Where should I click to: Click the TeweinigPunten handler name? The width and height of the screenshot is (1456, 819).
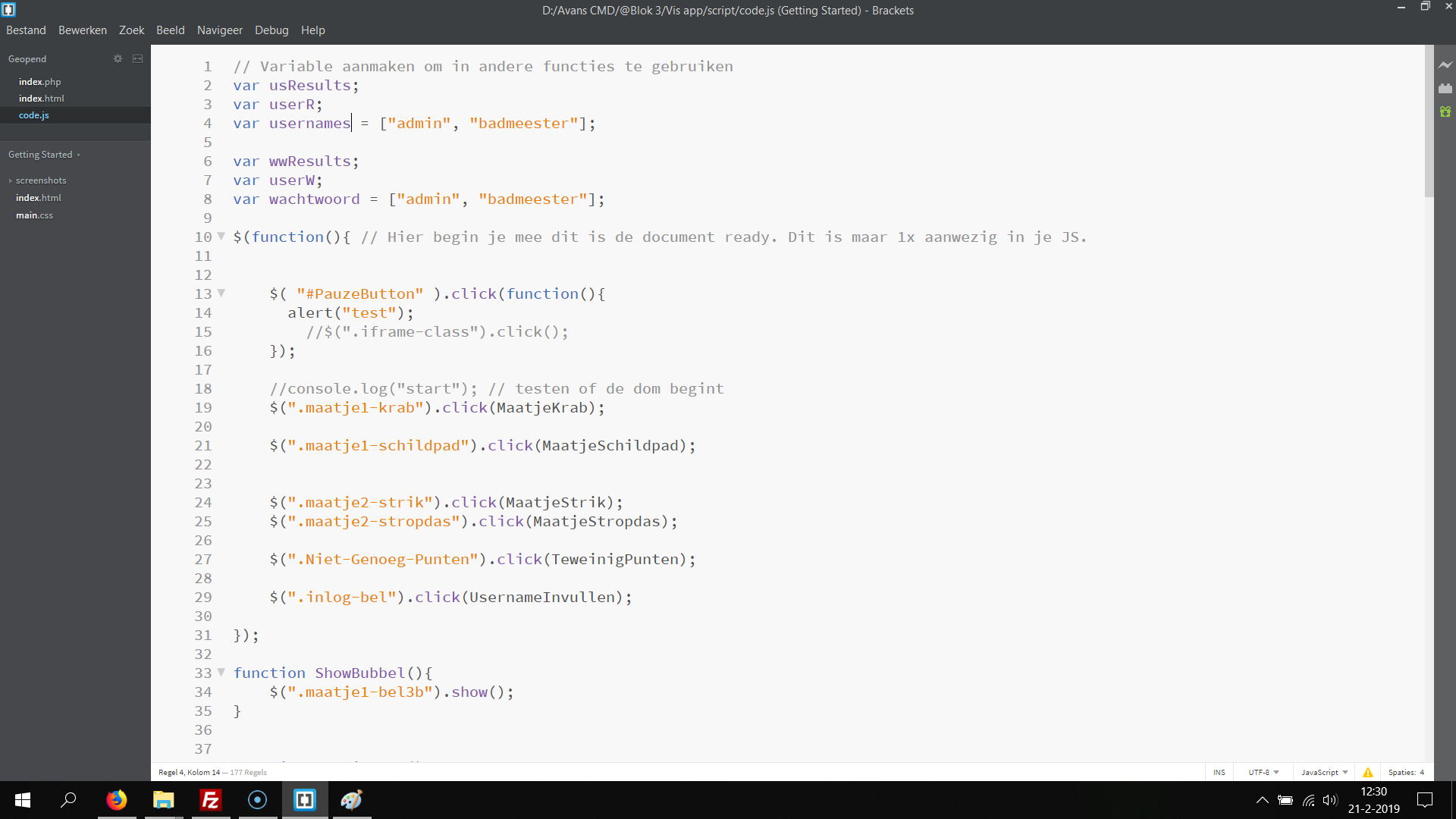coord(614,559)
